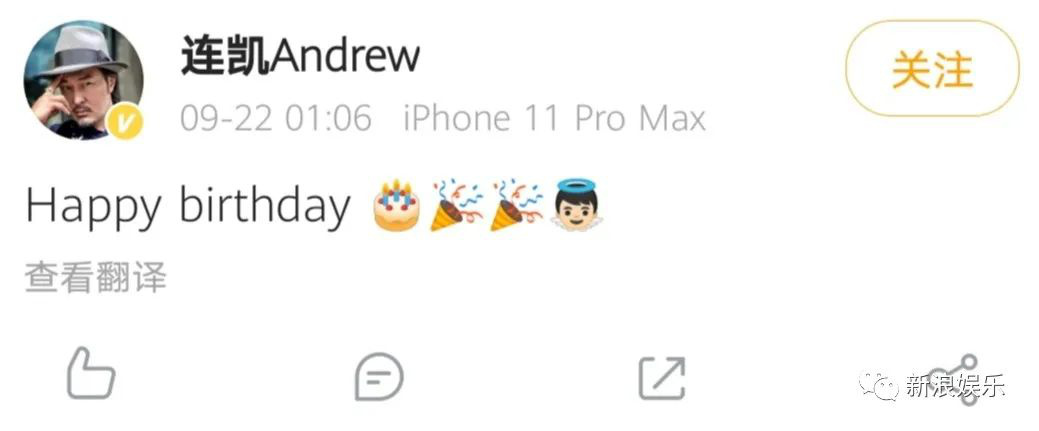Image resolution: width=1039 pixels, height=431 pixels.
Task: Click the 09-22 01:06 timestamp
Action: pyautogui.click(x=276, y=119)
